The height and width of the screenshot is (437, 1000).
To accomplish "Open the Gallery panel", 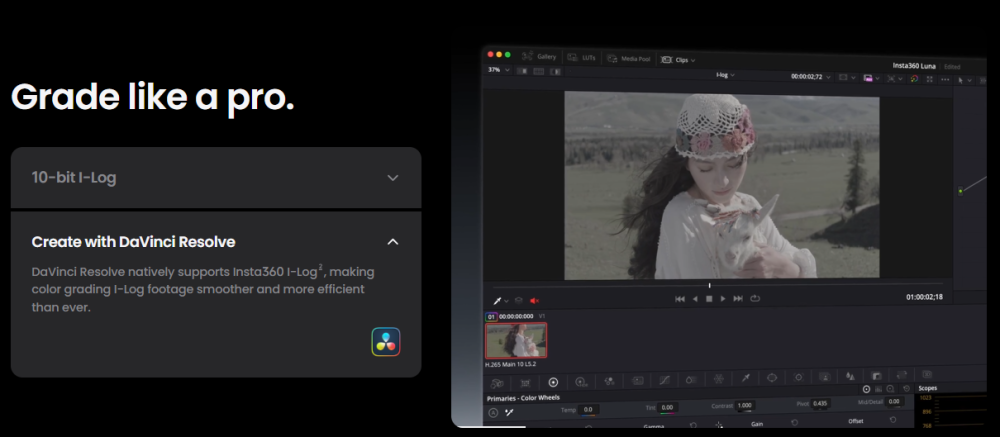I will coord(539,57).
